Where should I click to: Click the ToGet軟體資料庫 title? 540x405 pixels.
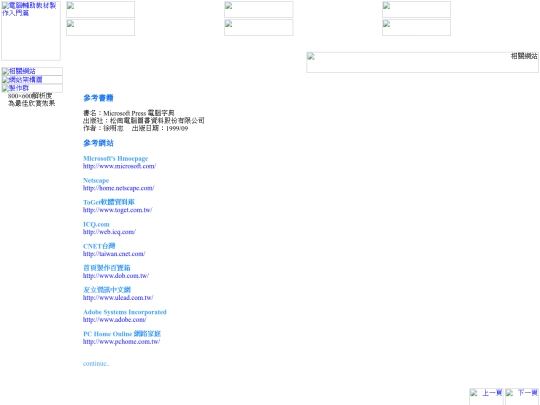(108, 202)
